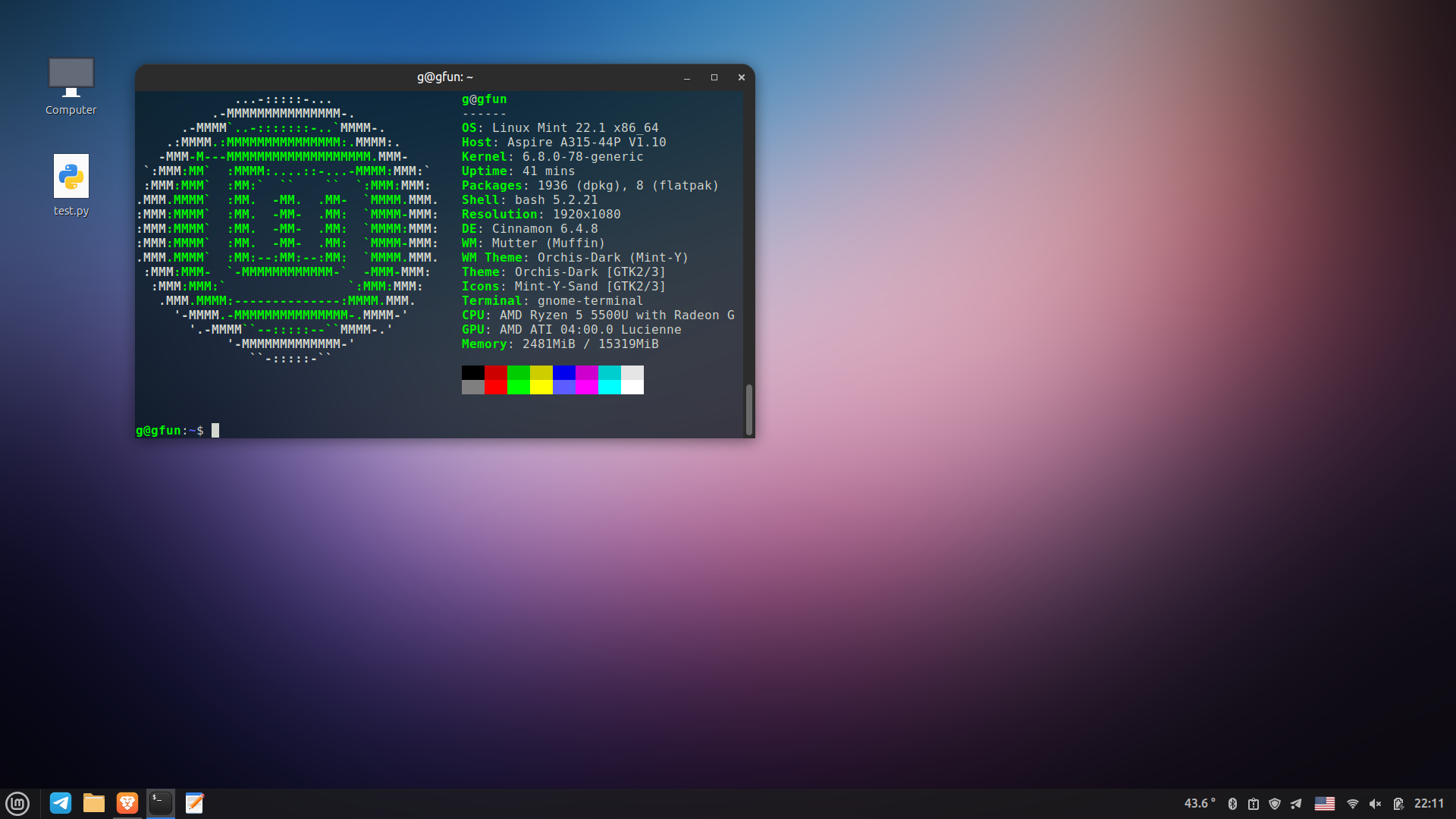Click the terminal window vertical scrollbar

[x=748, y=409]
